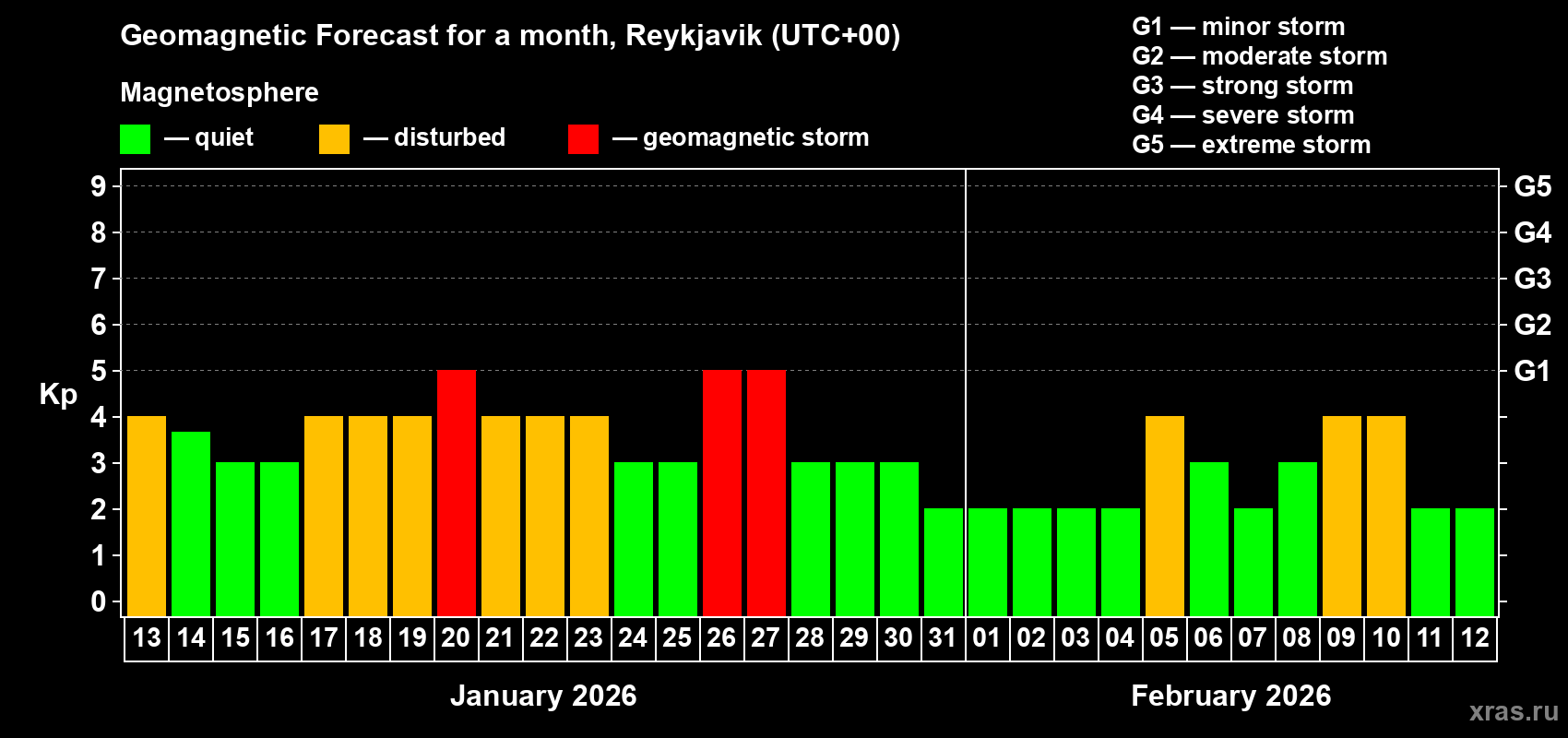Click the orange disturbed legend swatch

tap(334, 139)
